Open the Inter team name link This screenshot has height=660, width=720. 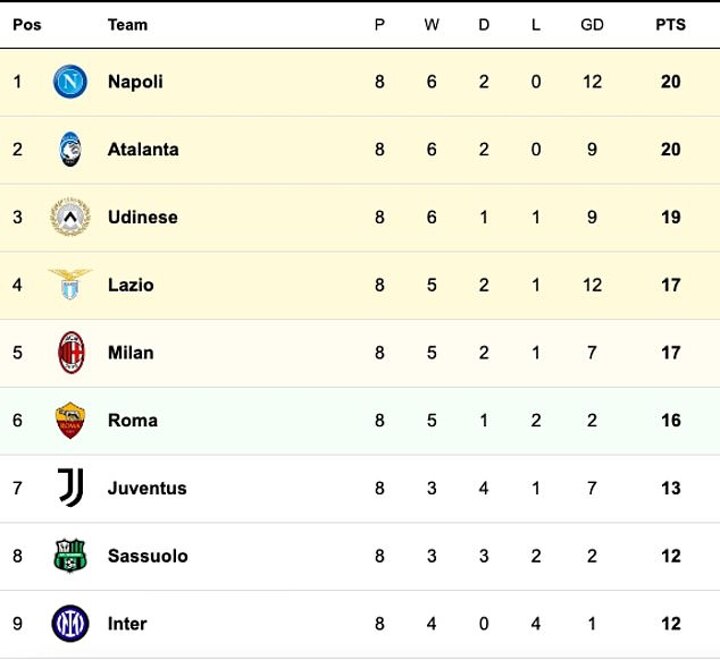pos(127,624)
